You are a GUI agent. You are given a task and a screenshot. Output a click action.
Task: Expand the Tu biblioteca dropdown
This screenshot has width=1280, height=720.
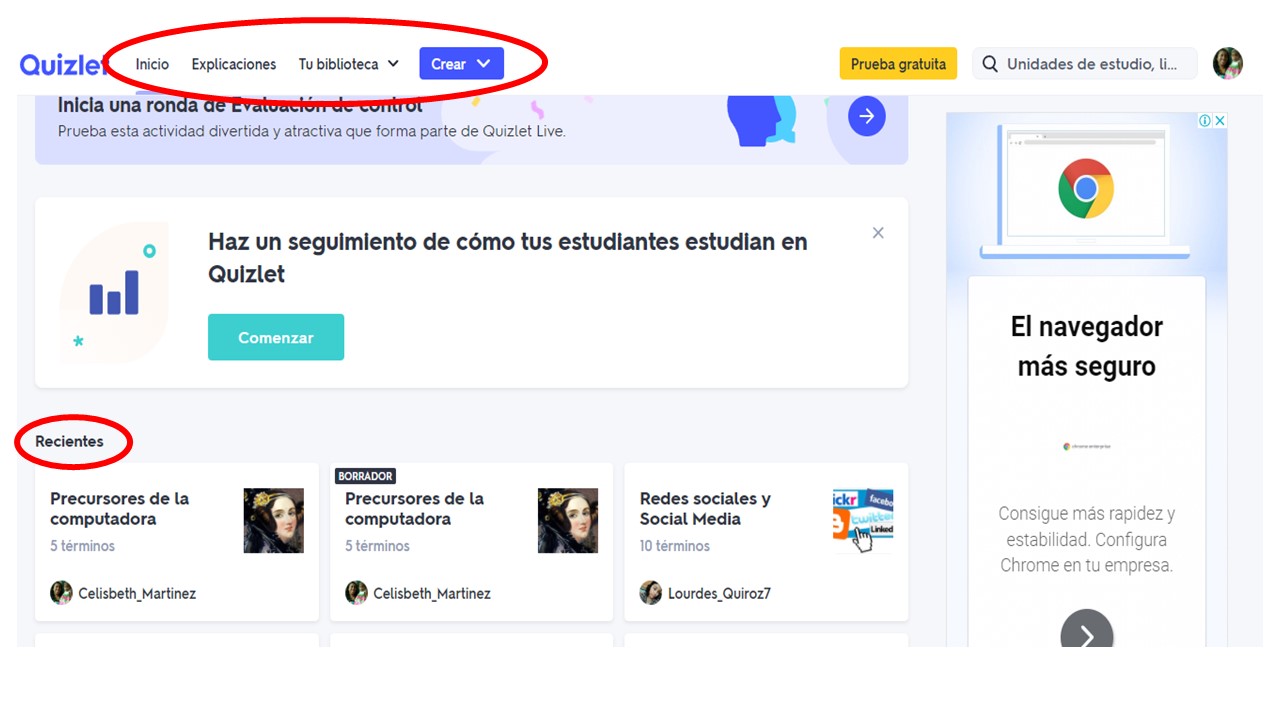click(349, 64)
